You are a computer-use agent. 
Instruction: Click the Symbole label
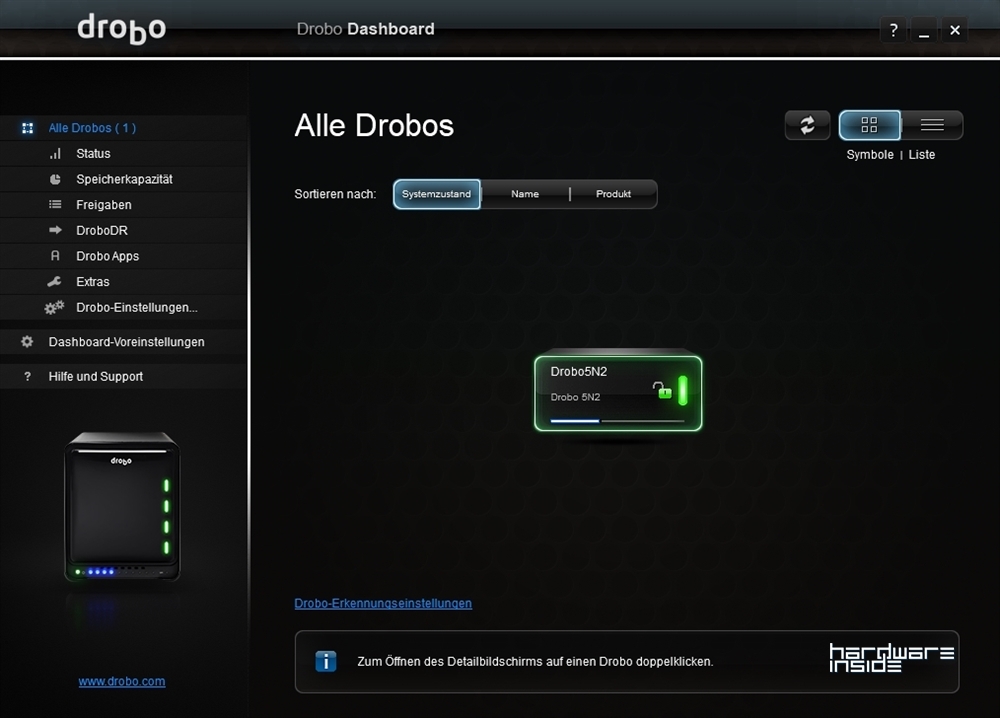click(x=870, y=155)
